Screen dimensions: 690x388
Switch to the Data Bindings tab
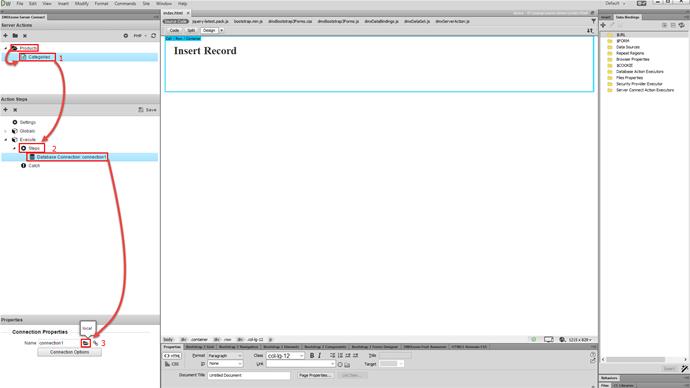point(628,17)
